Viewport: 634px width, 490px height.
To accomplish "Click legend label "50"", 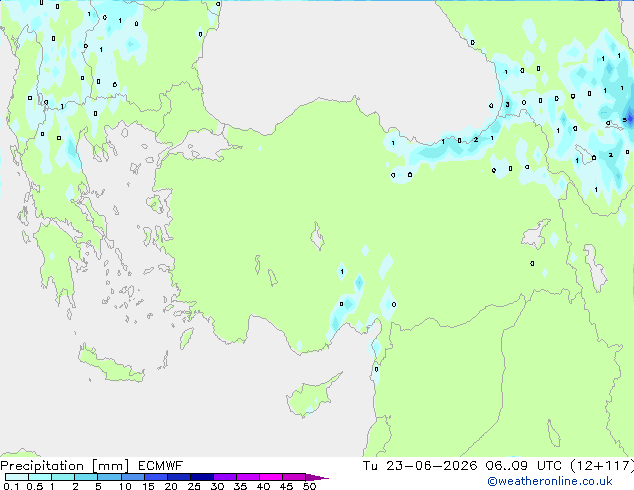I will [x=310, y=486].
